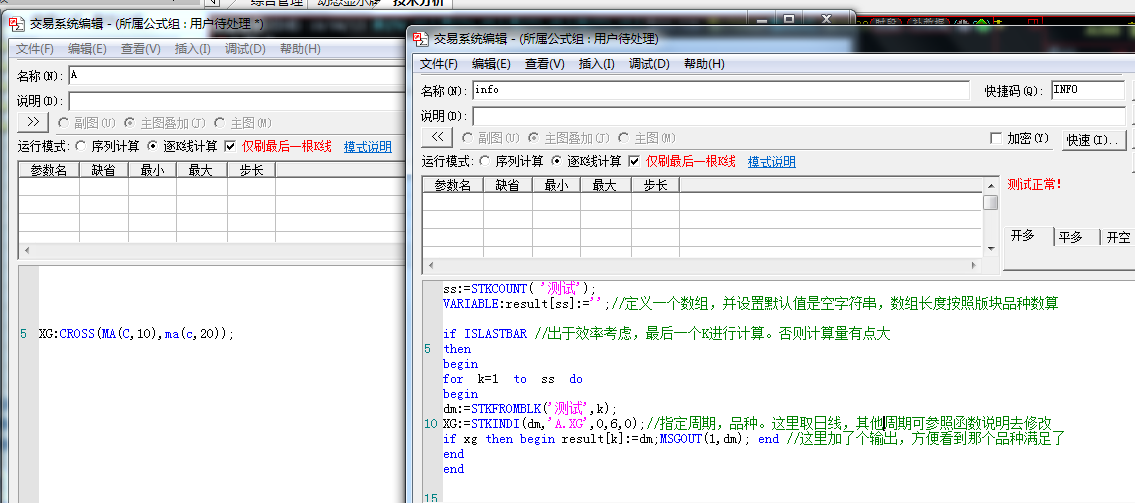Viewport: 1135px width, 503px height.
Task: Collapse panel with << button in info window
Action: coord(436,137)
